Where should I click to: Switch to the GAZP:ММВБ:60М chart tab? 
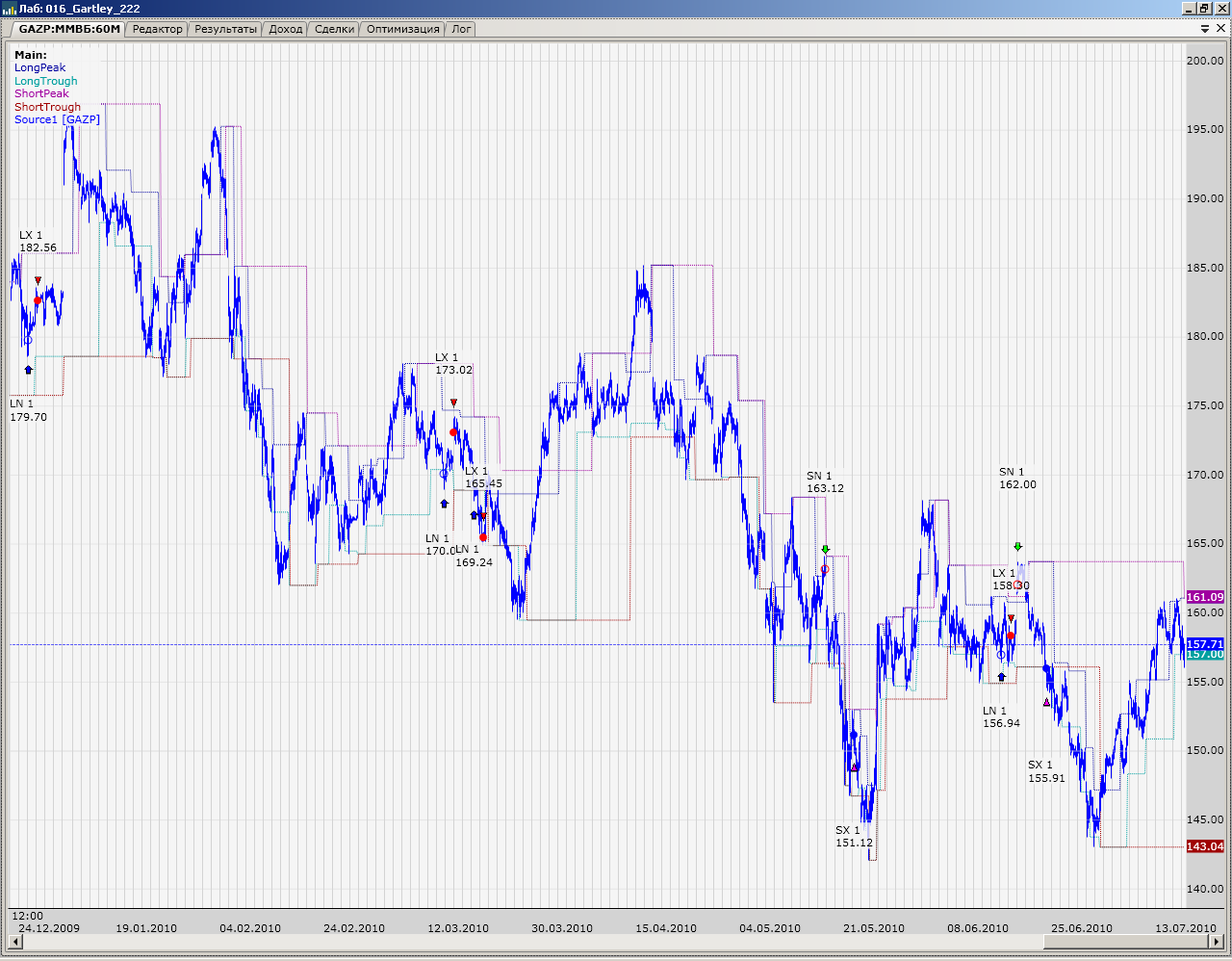(x=69, y=29)
